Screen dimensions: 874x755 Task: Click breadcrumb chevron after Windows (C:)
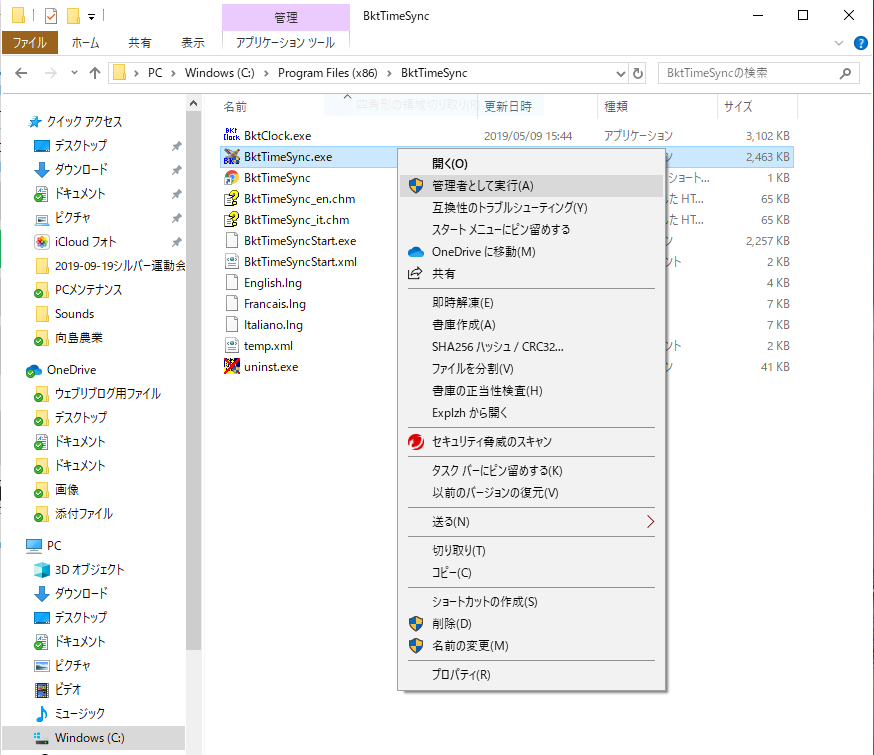[266, 73]
